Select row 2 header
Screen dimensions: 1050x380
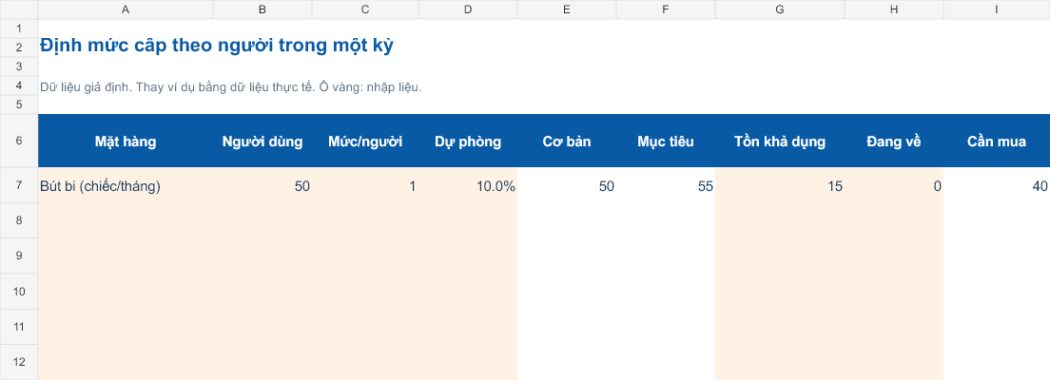pyautogui.click(x=19, y=47)
